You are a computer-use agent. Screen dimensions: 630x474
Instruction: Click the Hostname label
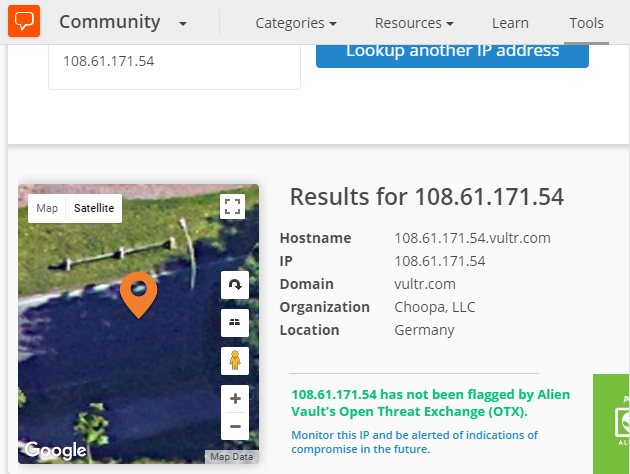[315, 238]
